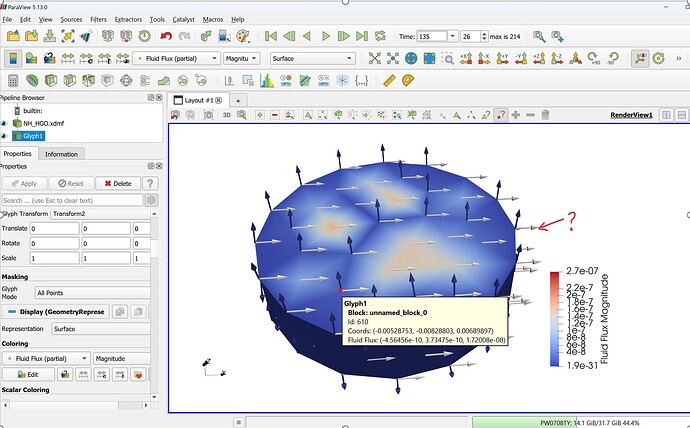Click the Clip filter icon
Image resolution: width=690 pixels, height=428 pixels.
coord(51,80)
